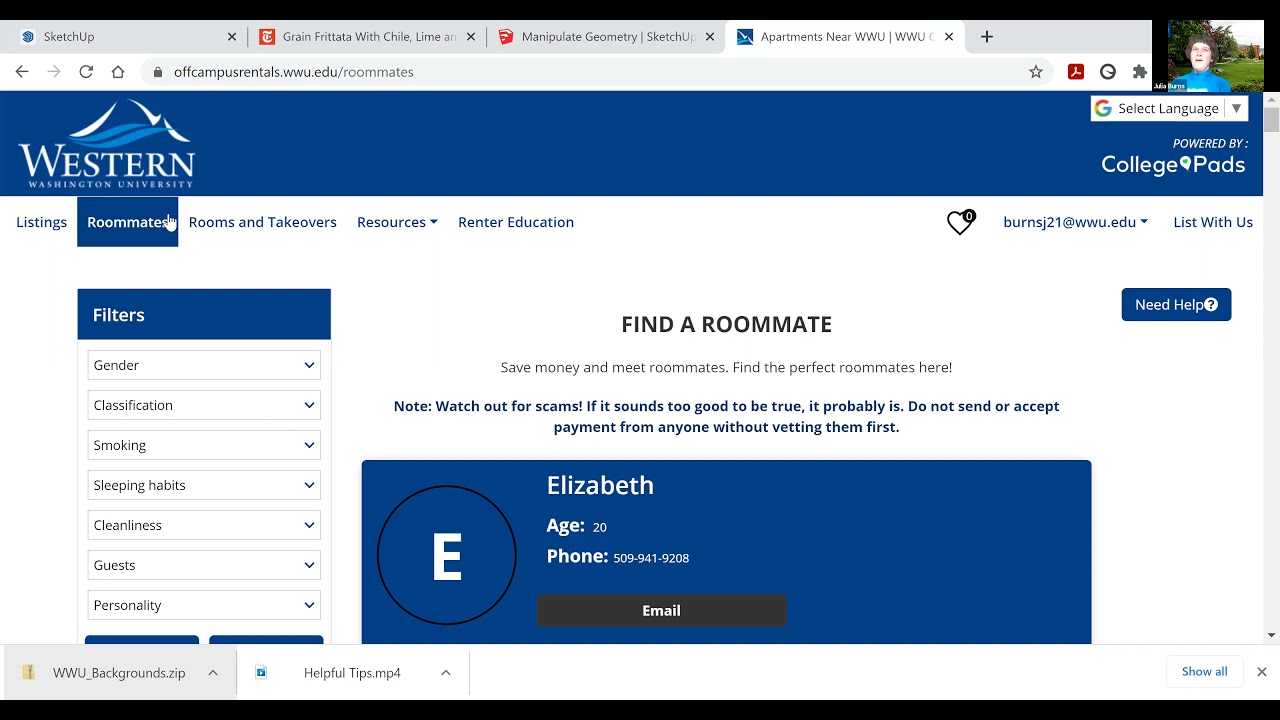Close the Grain Frittata tab
This screenshot has width=1280, height=720.
[x=471, y=37]
